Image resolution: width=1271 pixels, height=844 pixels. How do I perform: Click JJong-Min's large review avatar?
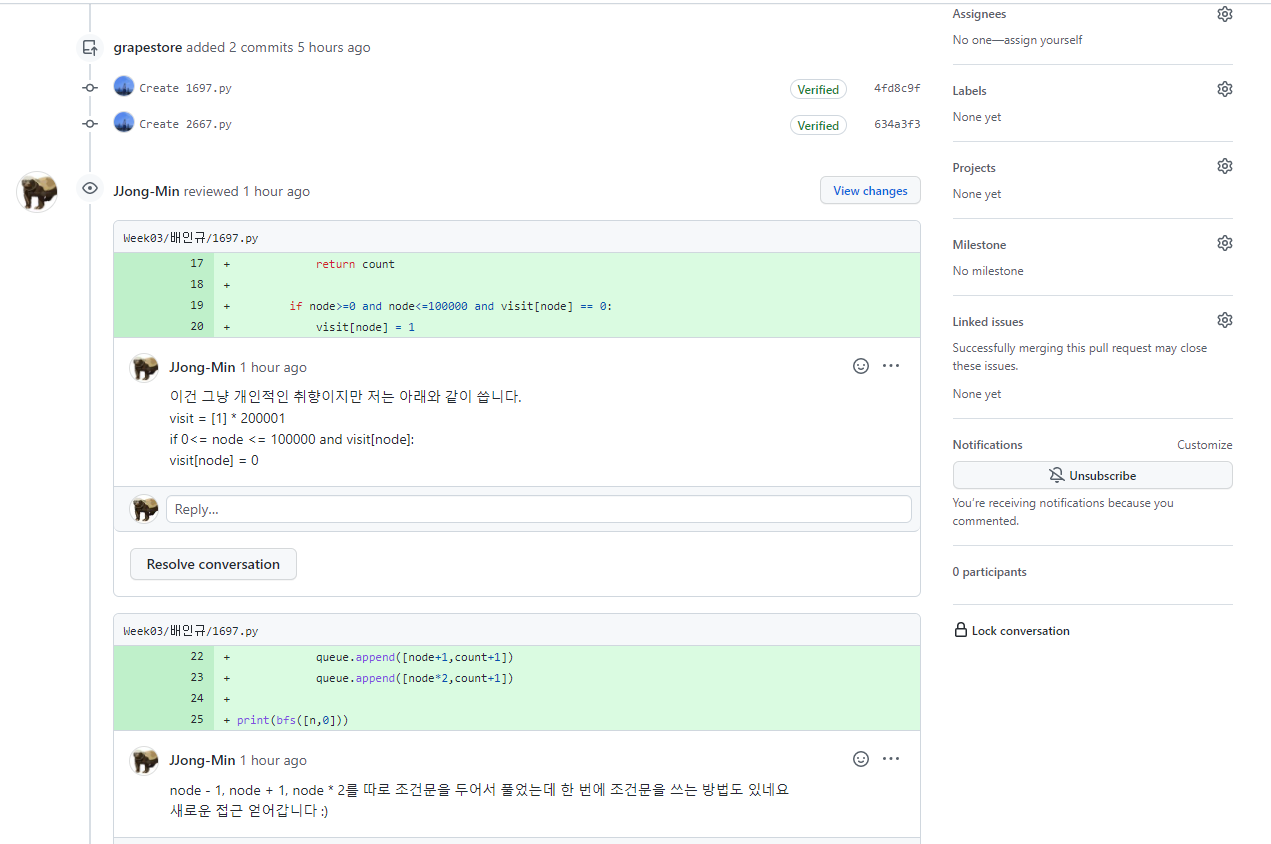37,191
